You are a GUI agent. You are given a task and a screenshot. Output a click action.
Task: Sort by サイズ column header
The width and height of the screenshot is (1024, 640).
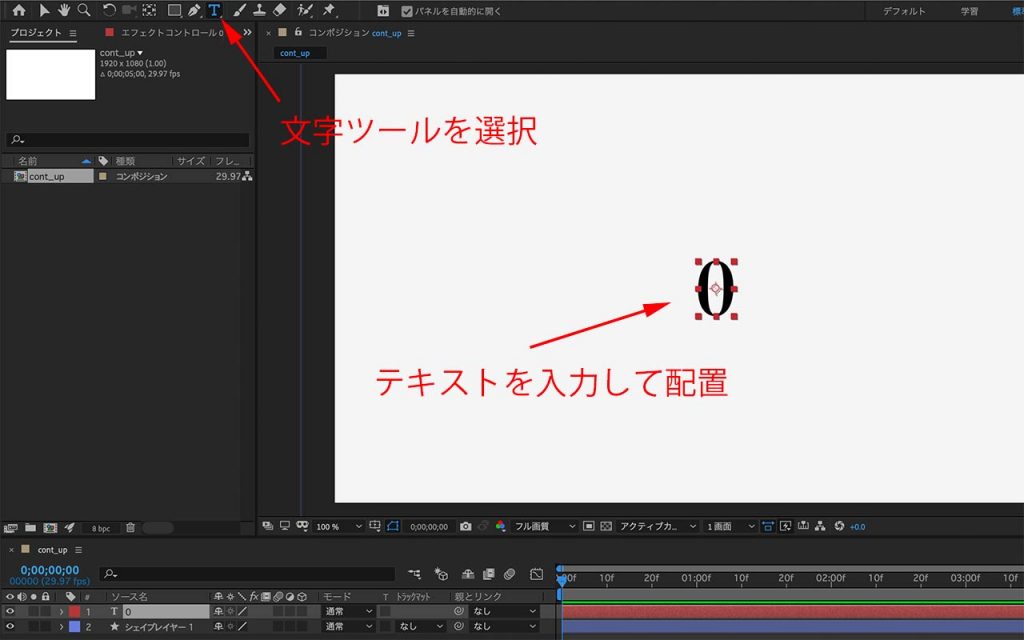coord(191,161)
